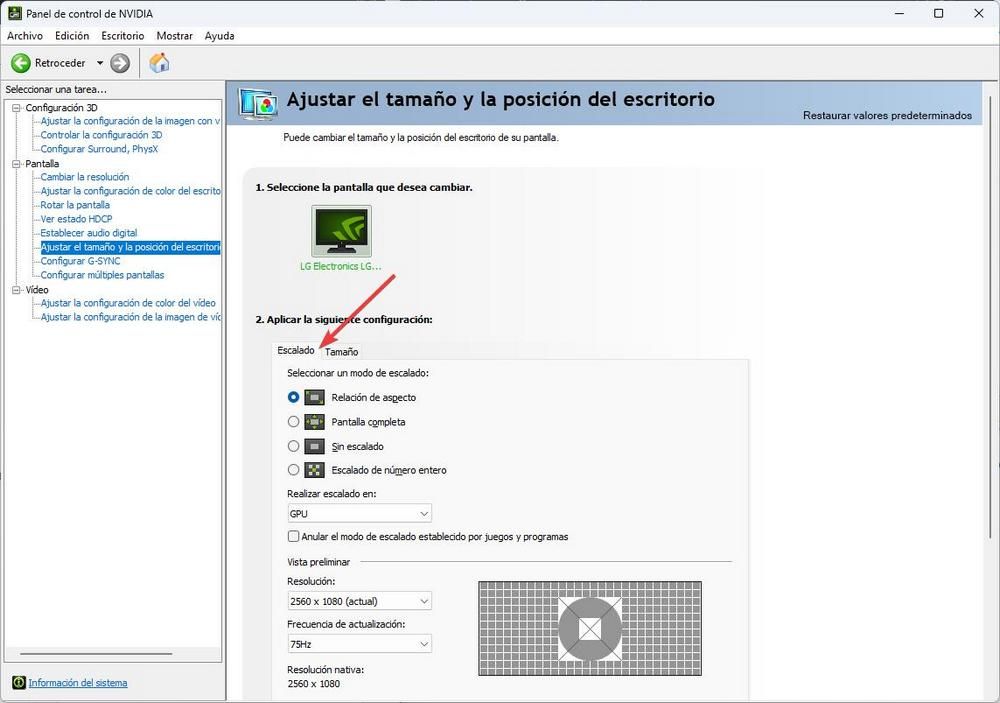Open the Frecuencia de actualización 75Hz dropdown

[x=360, y=644]
